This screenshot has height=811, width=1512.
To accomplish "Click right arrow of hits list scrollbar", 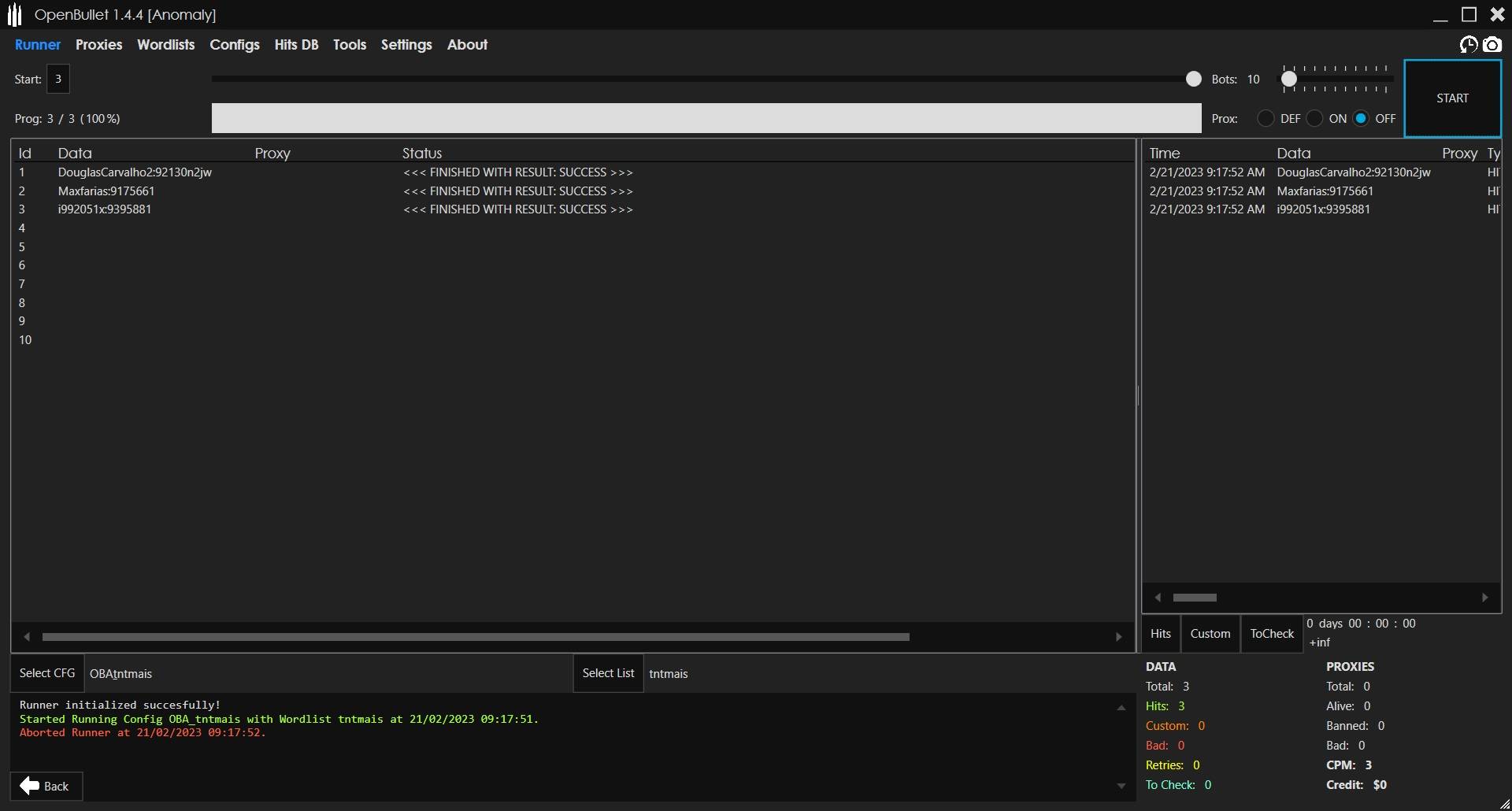I will point(1484,598).
